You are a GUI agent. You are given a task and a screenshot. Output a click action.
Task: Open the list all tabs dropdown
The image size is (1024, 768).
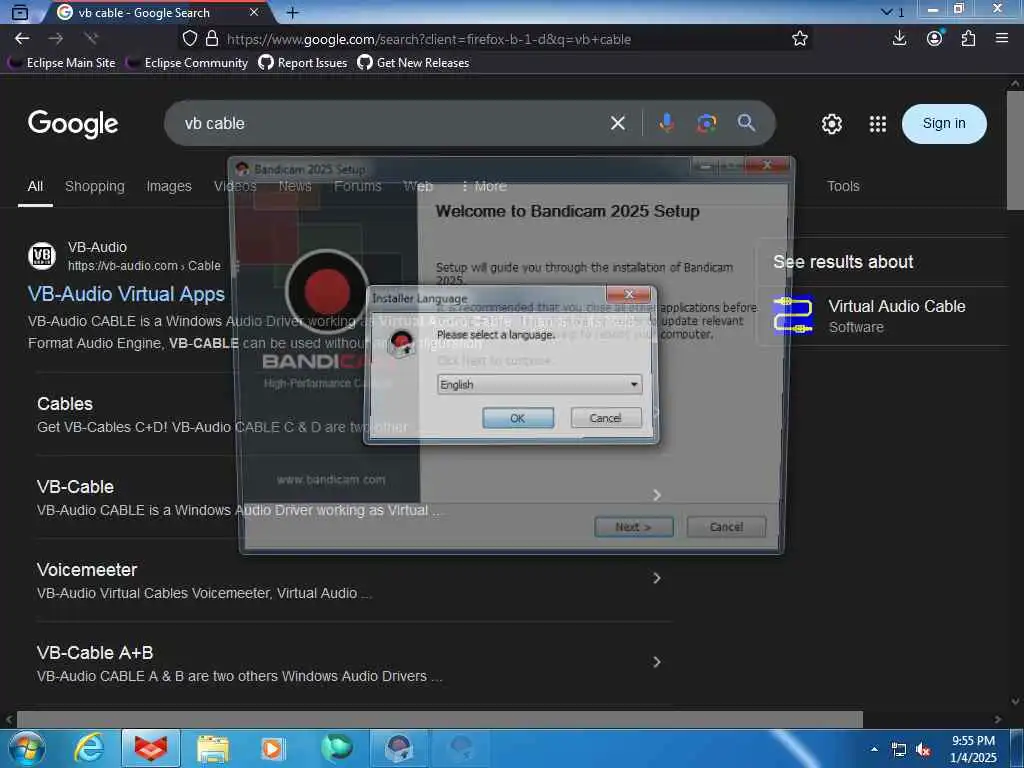click(x=892, y=12)
